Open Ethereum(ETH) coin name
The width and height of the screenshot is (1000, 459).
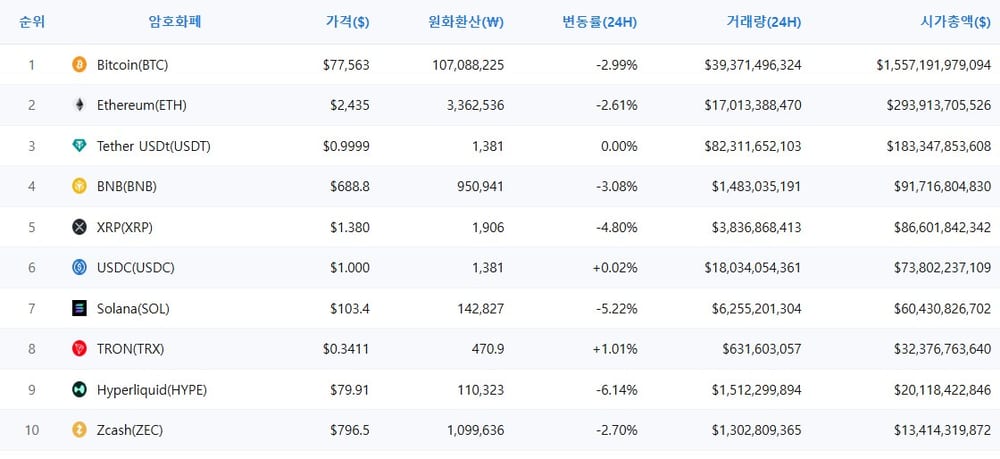pyautogui.click(x=142, y=105)
